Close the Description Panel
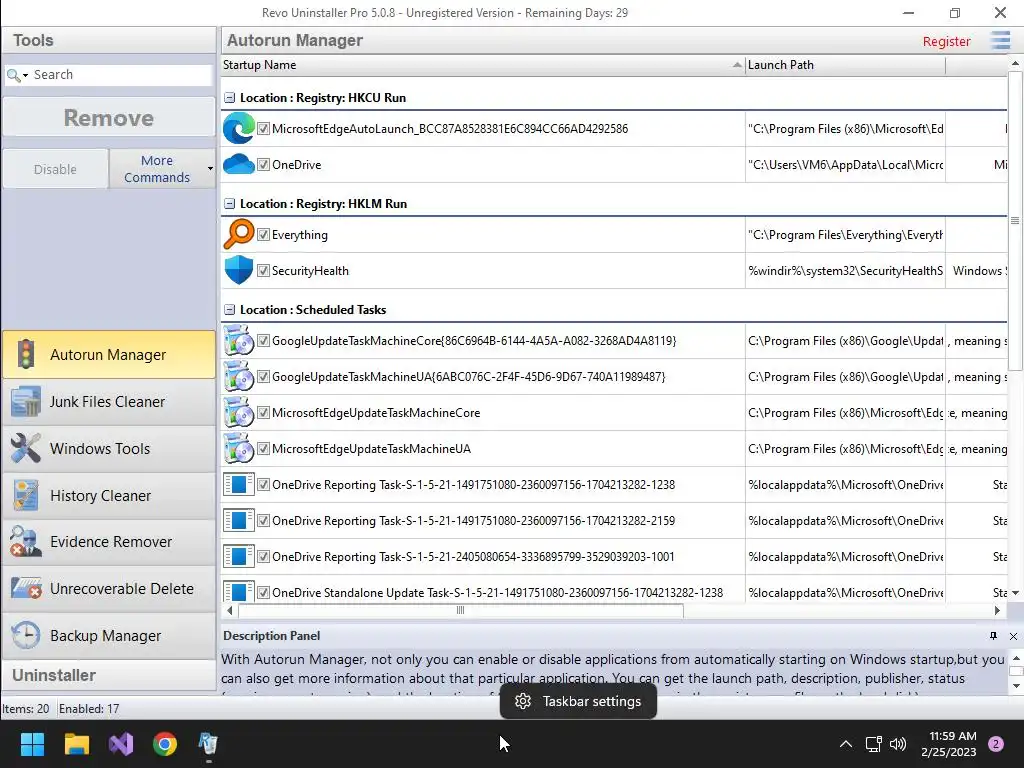1024x768 pixels. [x=1013, y=636]
